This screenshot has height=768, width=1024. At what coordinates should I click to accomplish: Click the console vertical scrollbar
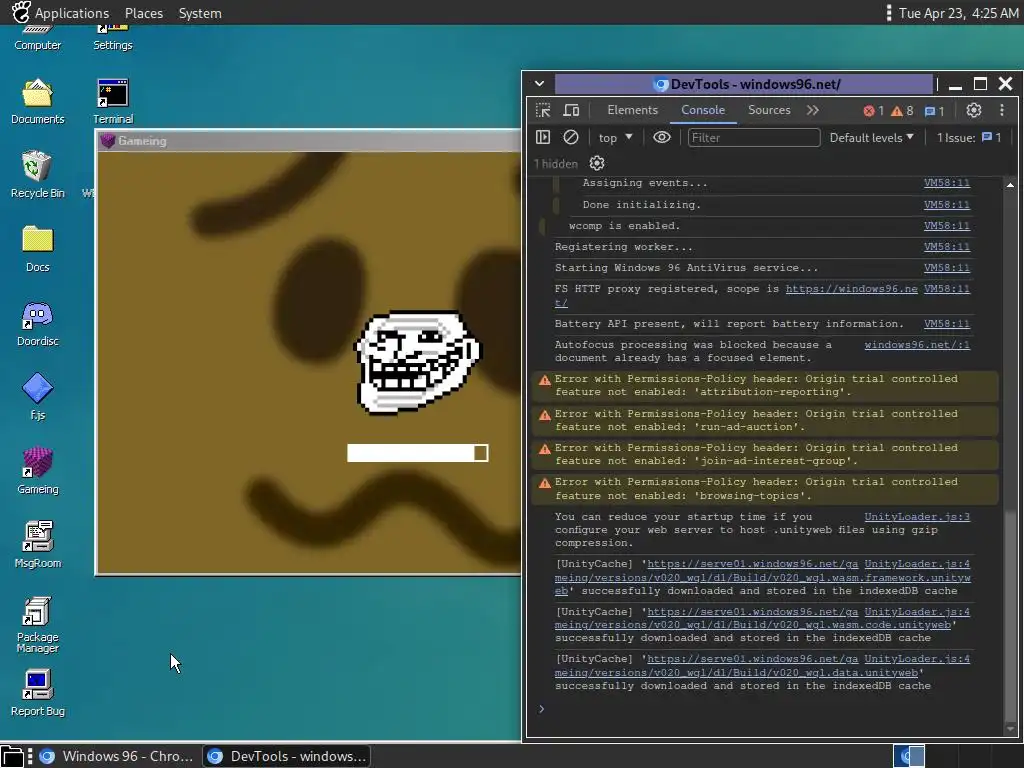click(1010, 457)
